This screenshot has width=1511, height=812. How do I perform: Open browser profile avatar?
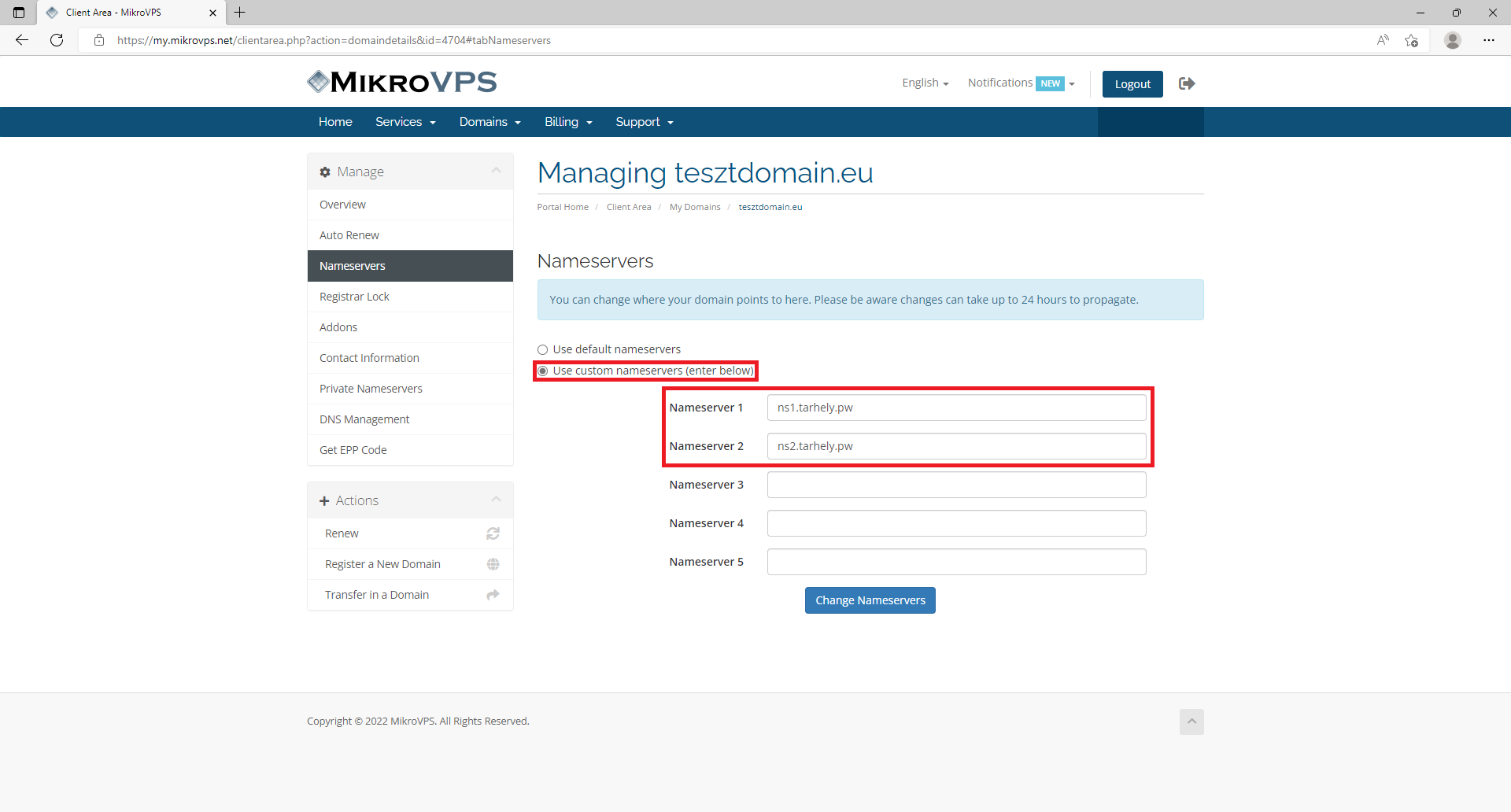1453,40
